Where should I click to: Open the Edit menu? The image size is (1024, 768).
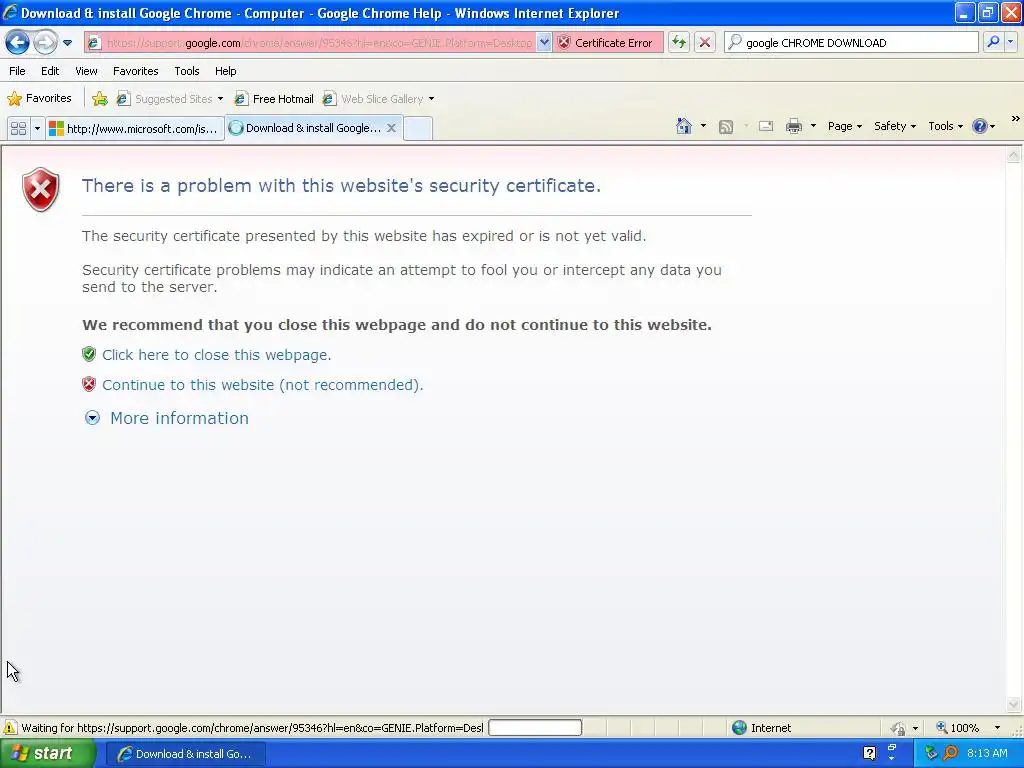(x=50, y=71)
